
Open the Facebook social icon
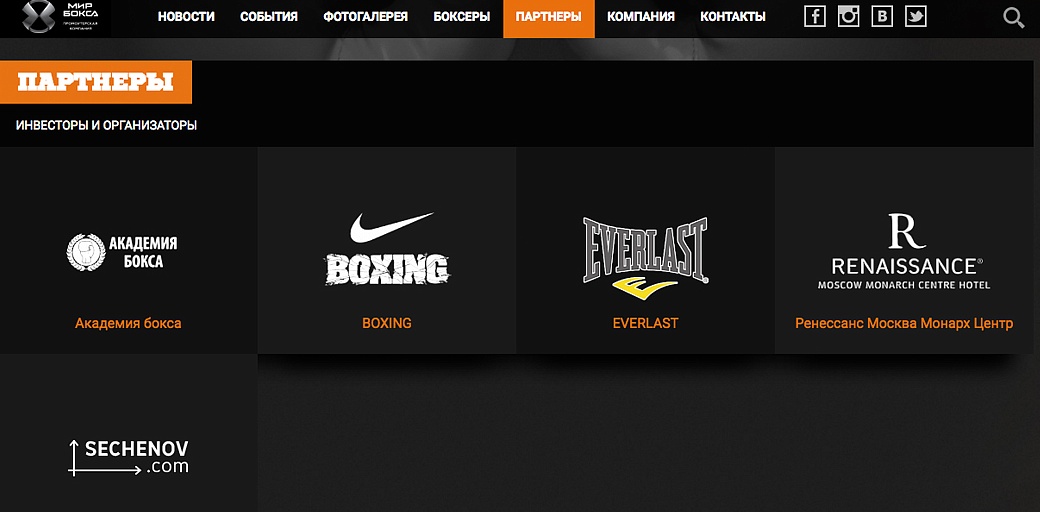[814, 17]
